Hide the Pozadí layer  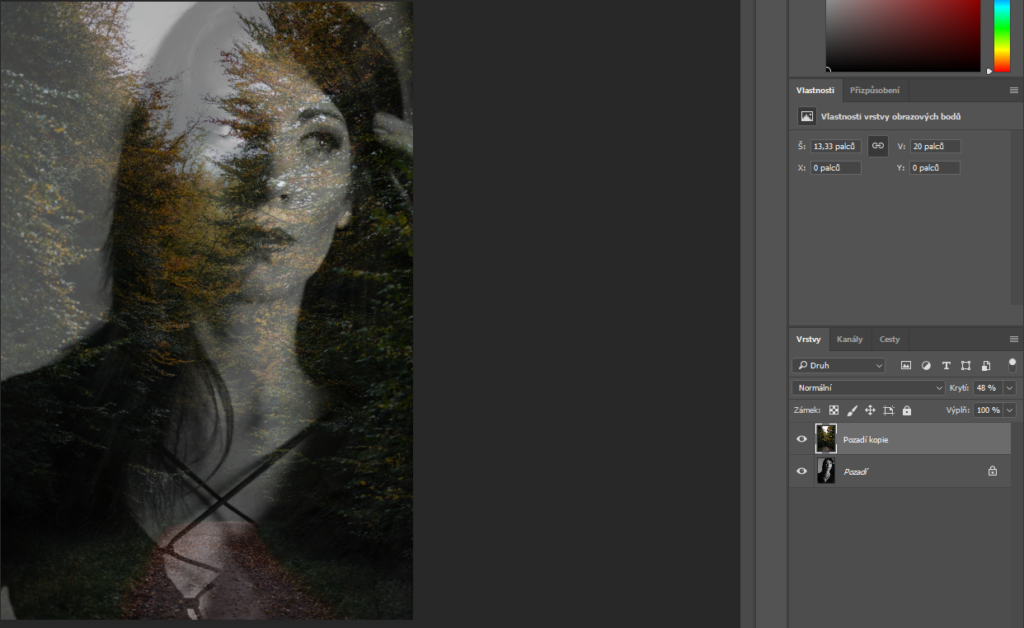(x=801, y=471)
